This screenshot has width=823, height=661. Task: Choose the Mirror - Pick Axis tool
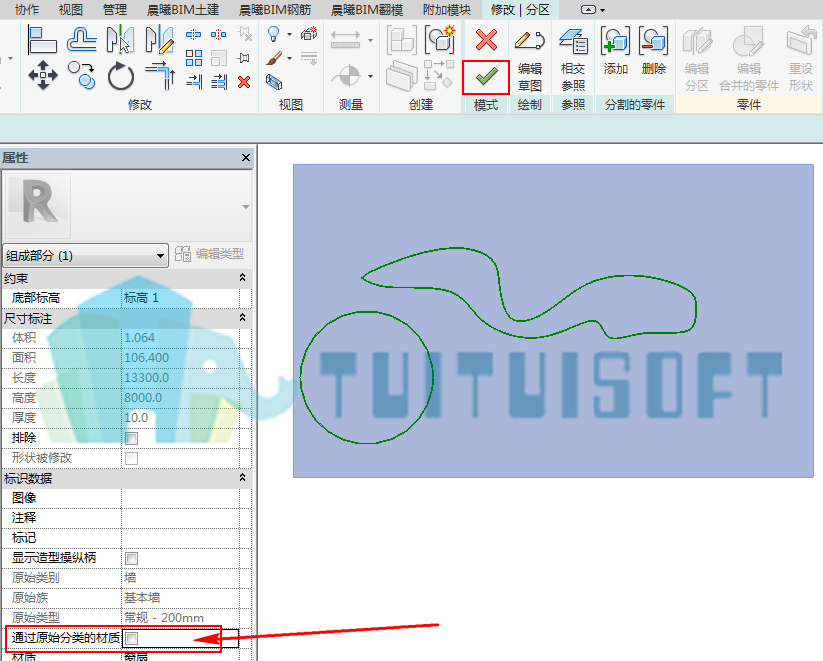point(120,39)
